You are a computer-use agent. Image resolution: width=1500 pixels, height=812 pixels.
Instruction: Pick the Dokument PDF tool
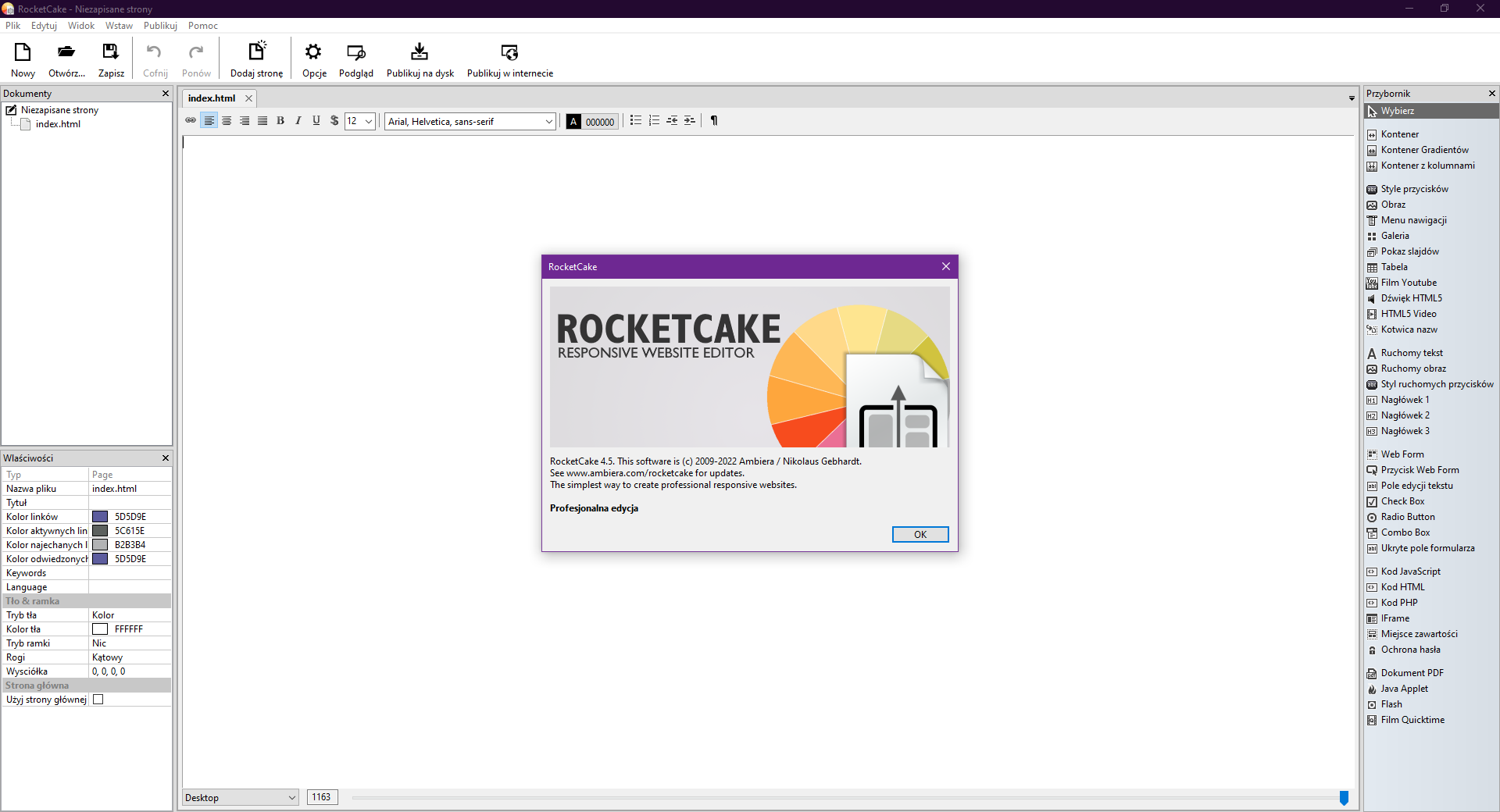[1412, 673]
